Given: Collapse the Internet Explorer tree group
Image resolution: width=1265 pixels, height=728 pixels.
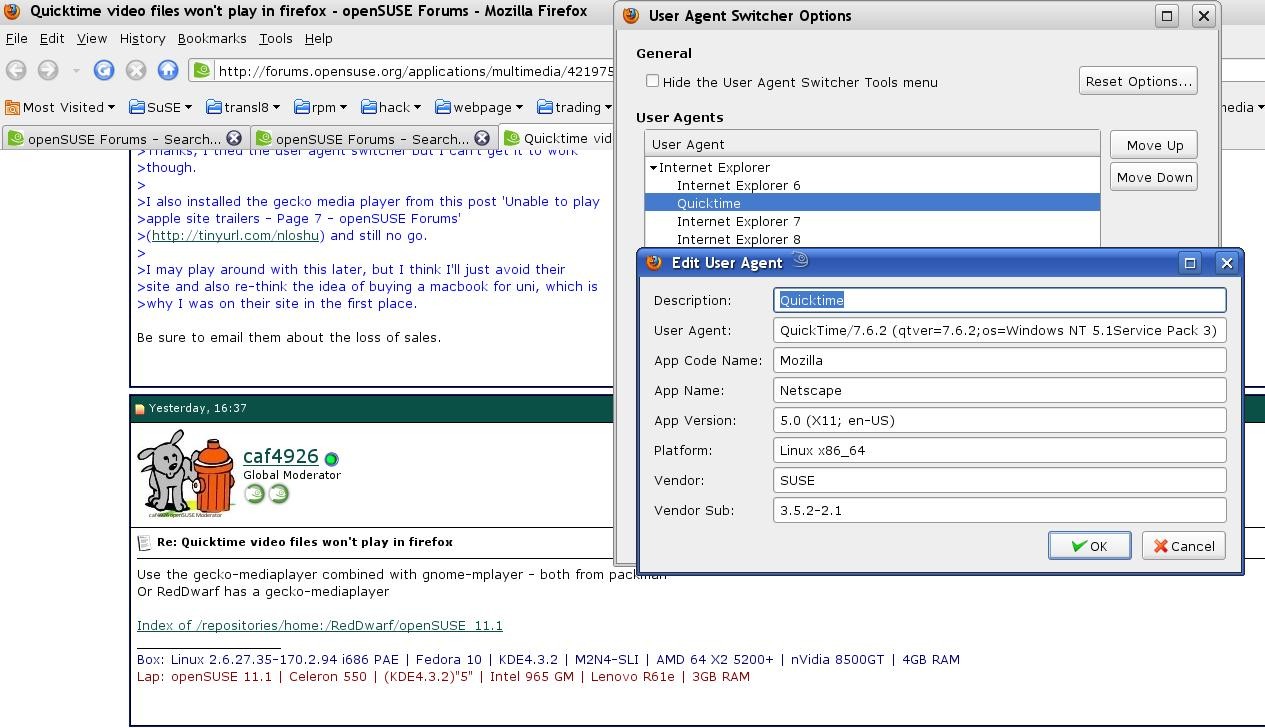Looking at the screenshot, I should 653,168.
